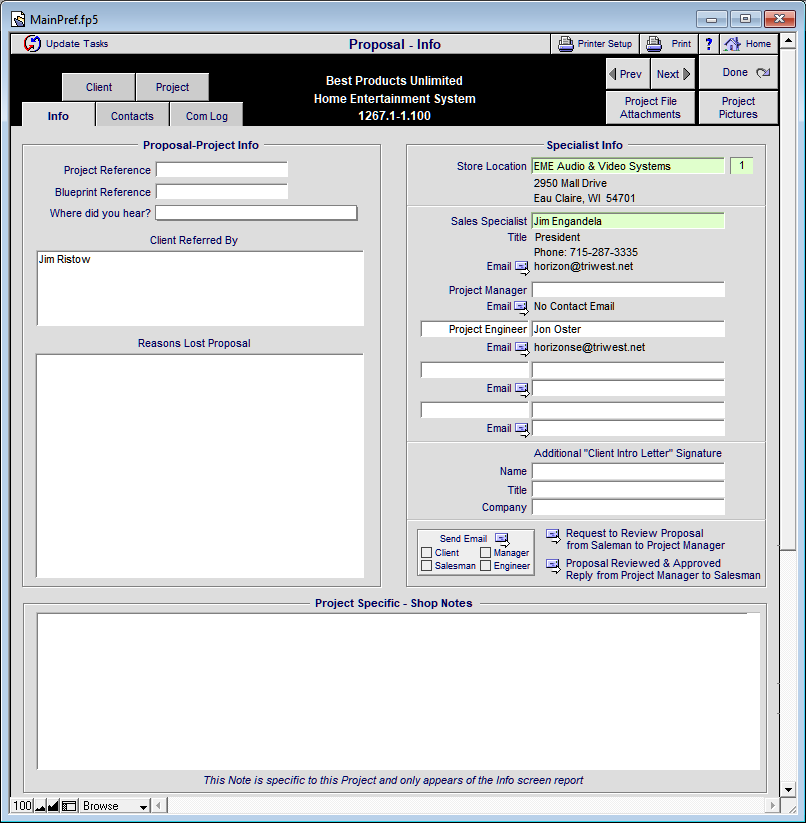Click the MainPref.fp5 window title icon

[x=18, y=19]
